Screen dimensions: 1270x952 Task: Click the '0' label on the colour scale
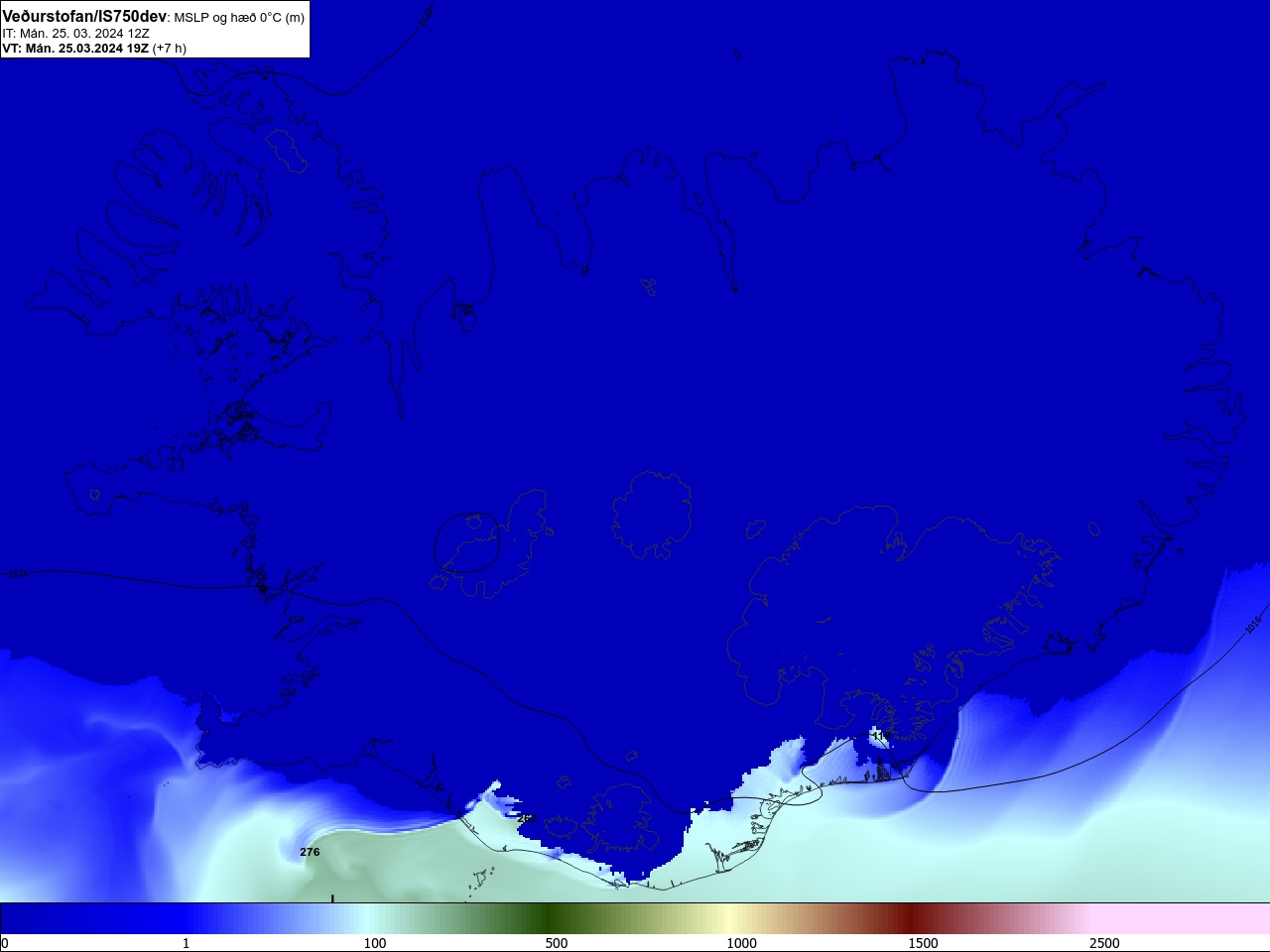click(5, 943)
